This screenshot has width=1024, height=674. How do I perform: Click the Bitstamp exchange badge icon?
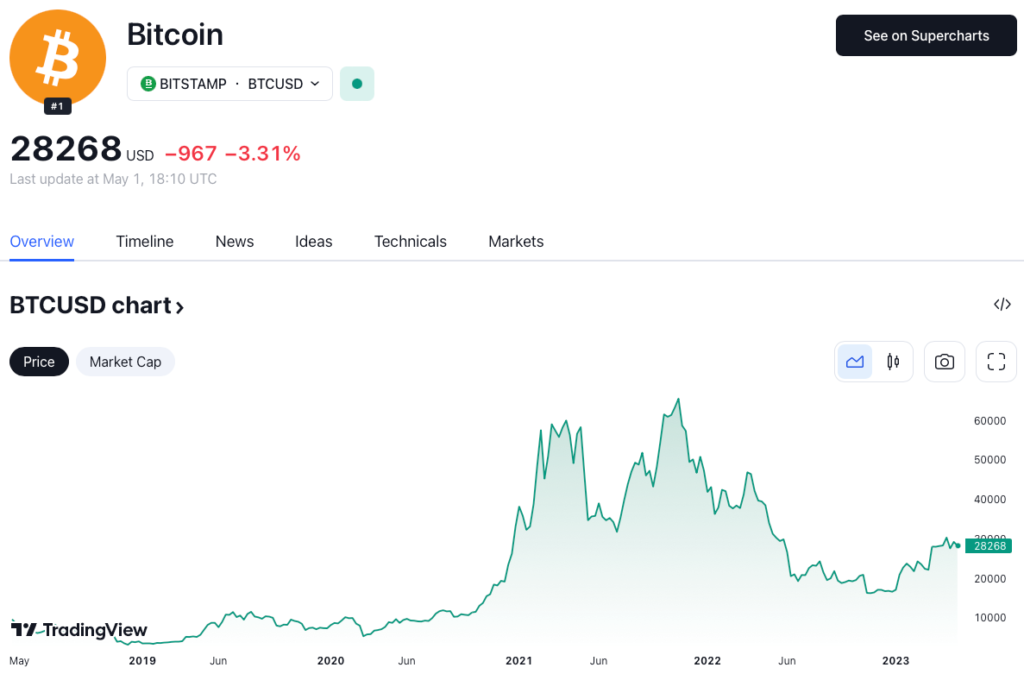148,84
